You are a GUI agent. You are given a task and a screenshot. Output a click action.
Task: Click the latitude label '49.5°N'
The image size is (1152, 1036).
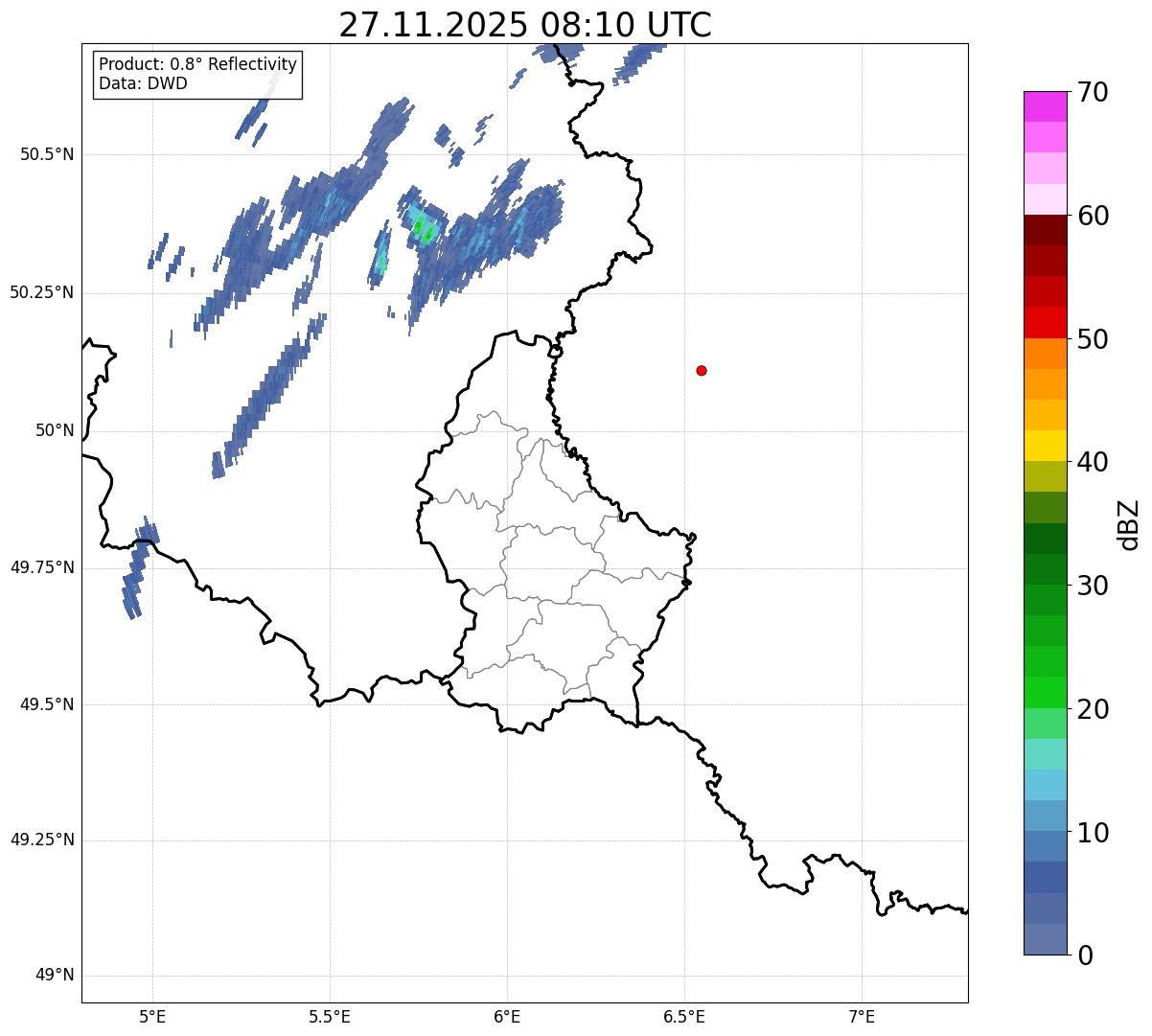click(47, 704)
